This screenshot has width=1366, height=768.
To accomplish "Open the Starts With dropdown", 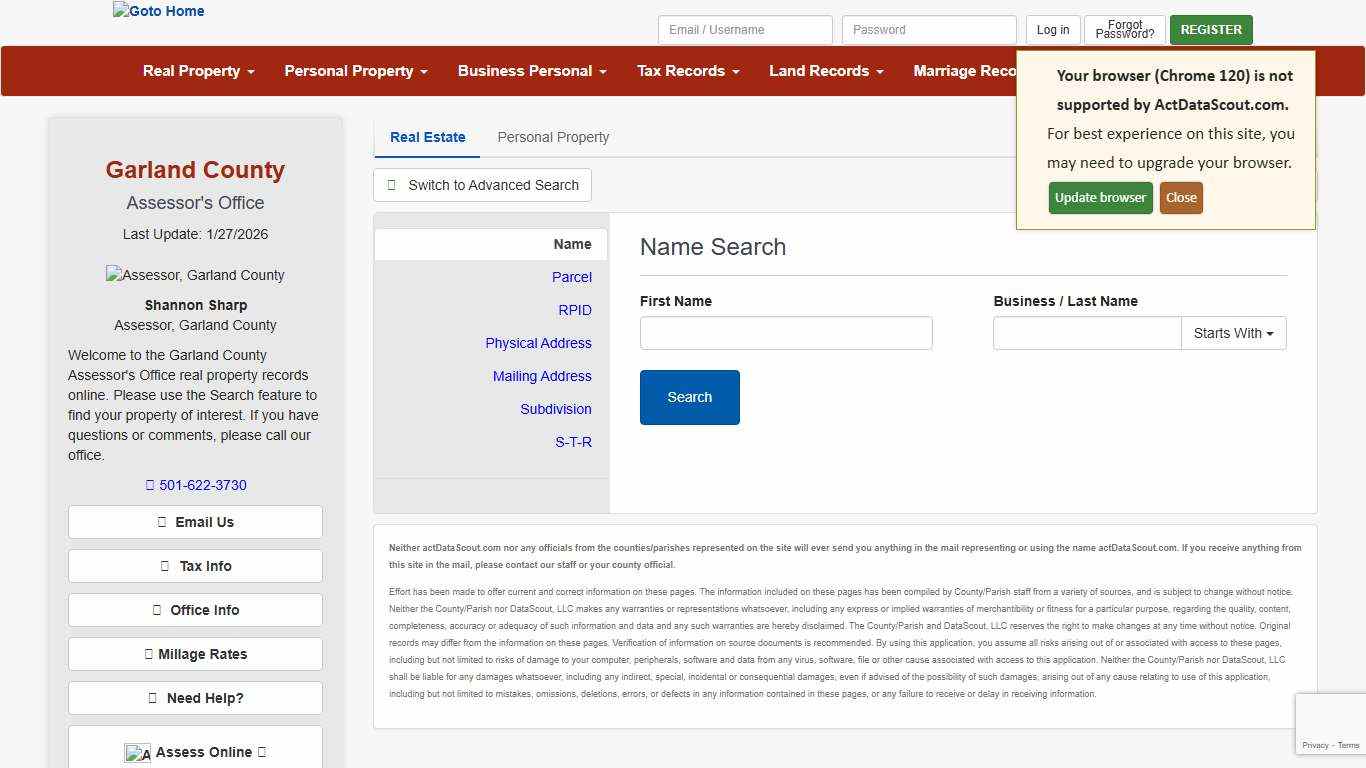I will point(1233,333).
